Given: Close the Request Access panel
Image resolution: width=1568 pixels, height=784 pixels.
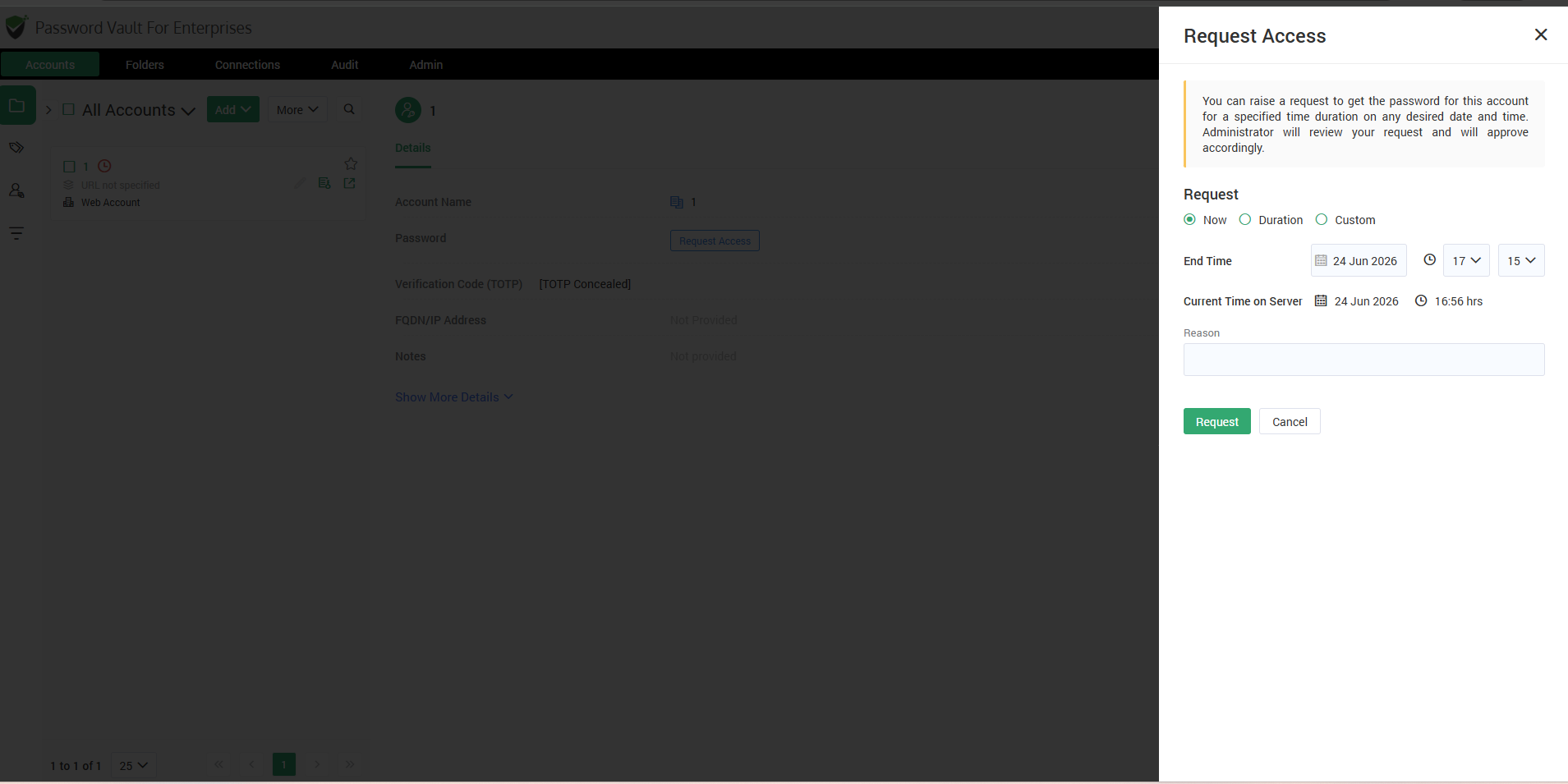Looking at the screenshot, I should pos(1541,34).
